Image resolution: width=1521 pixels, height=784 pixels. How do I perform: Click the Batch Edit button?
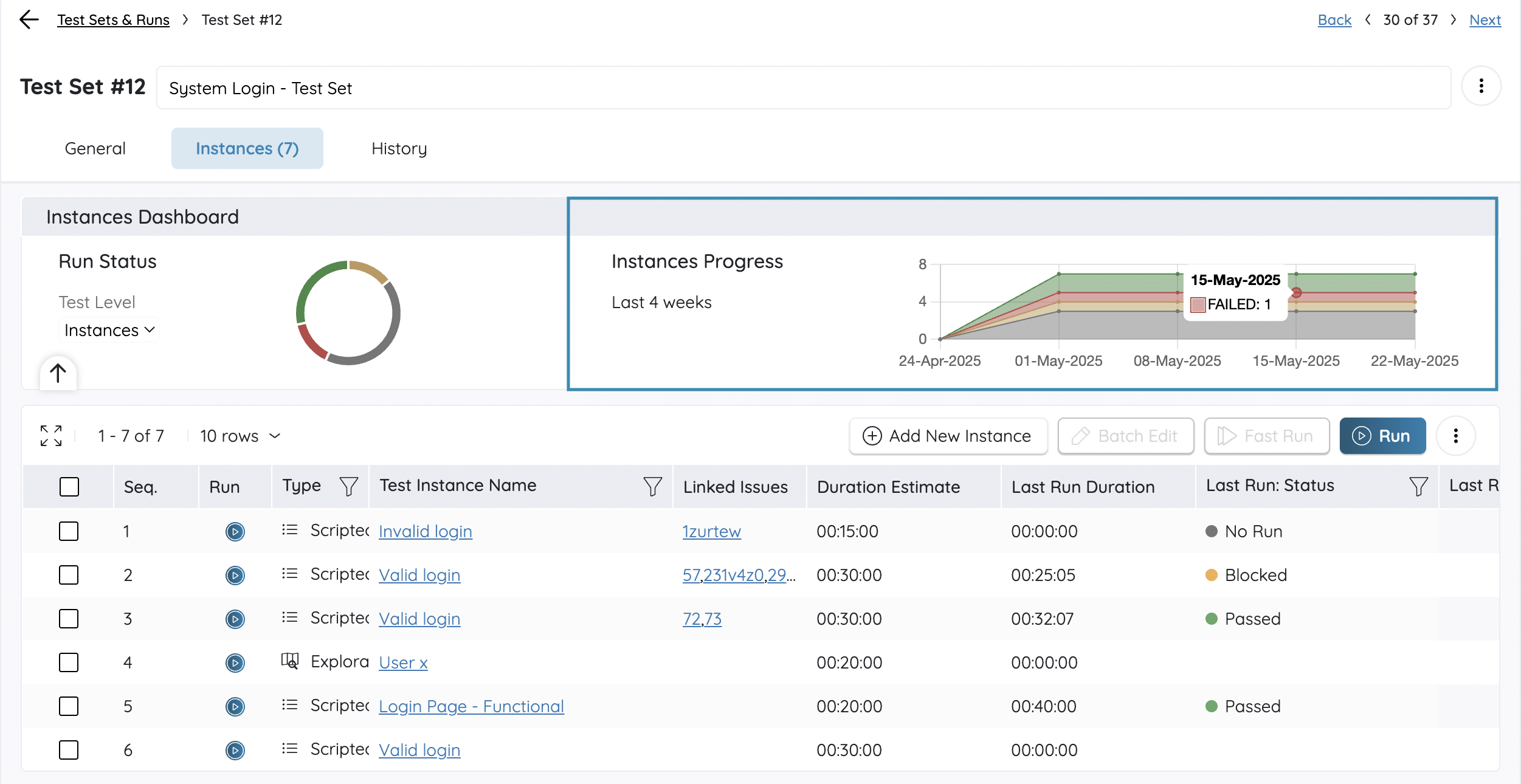(1126, 436)
